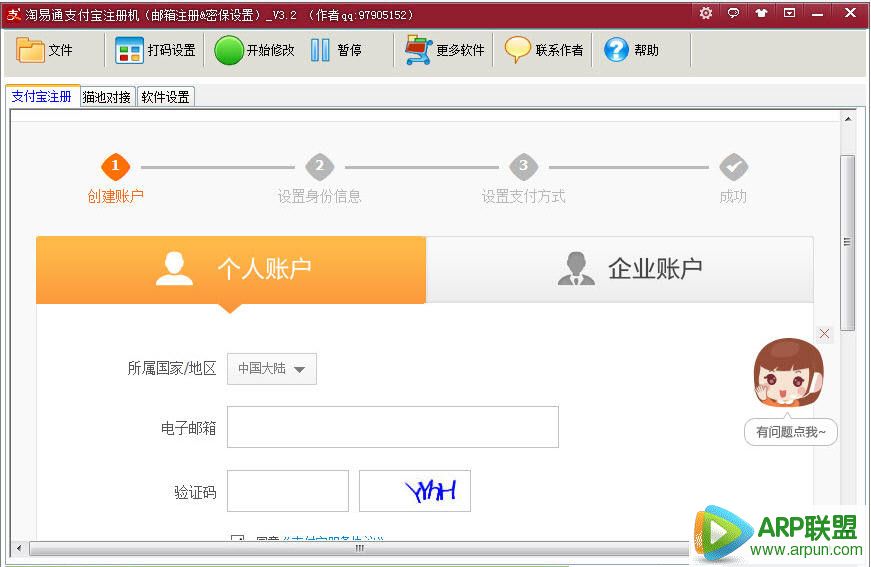Image resolution: width=871 pixels, height=567 pixels.
Task: Click the shirt skin icon in title bar
Action: [x=761, y=13]
